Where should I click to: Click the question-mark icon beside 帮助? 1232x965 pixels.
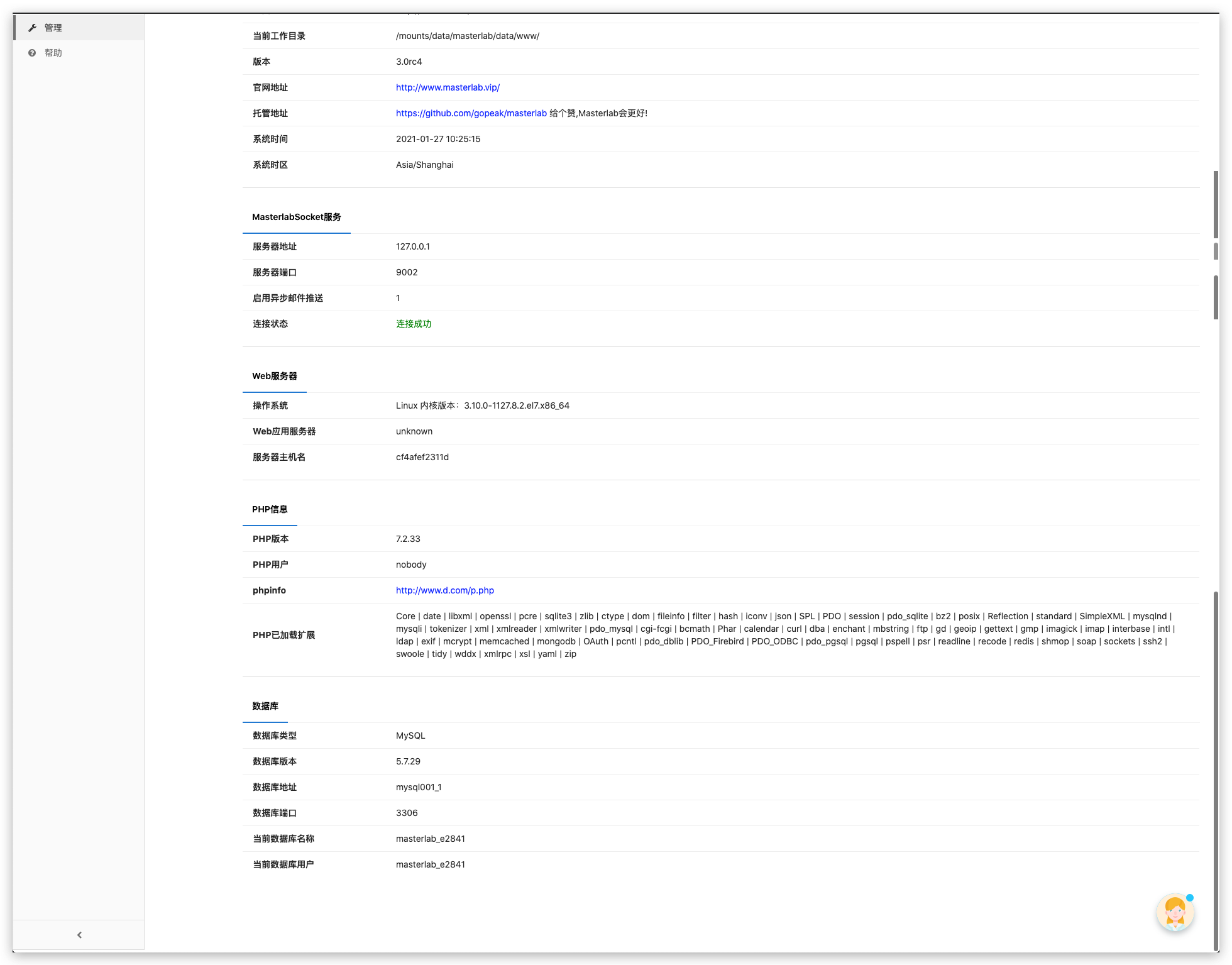click(x=32, y=52)
